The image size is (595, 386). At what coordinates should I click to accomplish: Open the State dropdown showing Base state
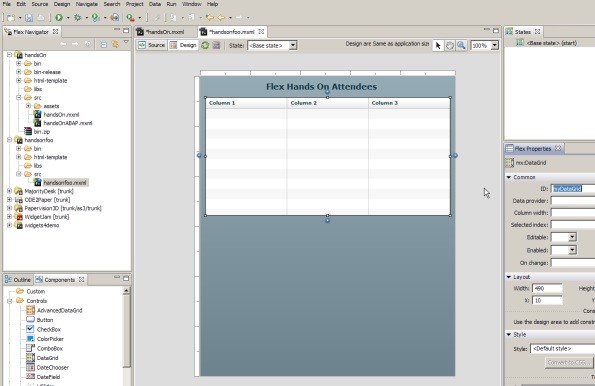(x=272, y=46)
